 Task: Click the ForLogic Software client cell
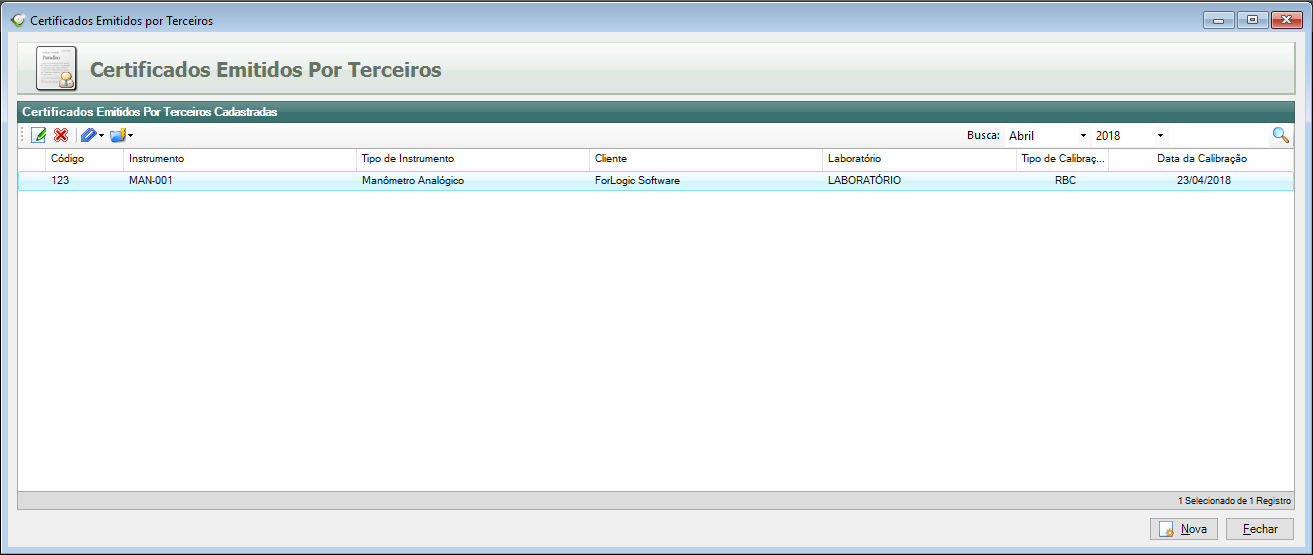pyautogui.click(x=706, y=181)
